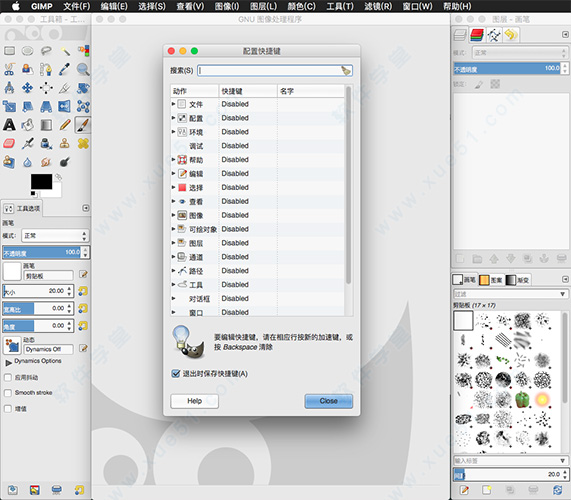Open the 窗口(W) menu

tap(417, 6)
